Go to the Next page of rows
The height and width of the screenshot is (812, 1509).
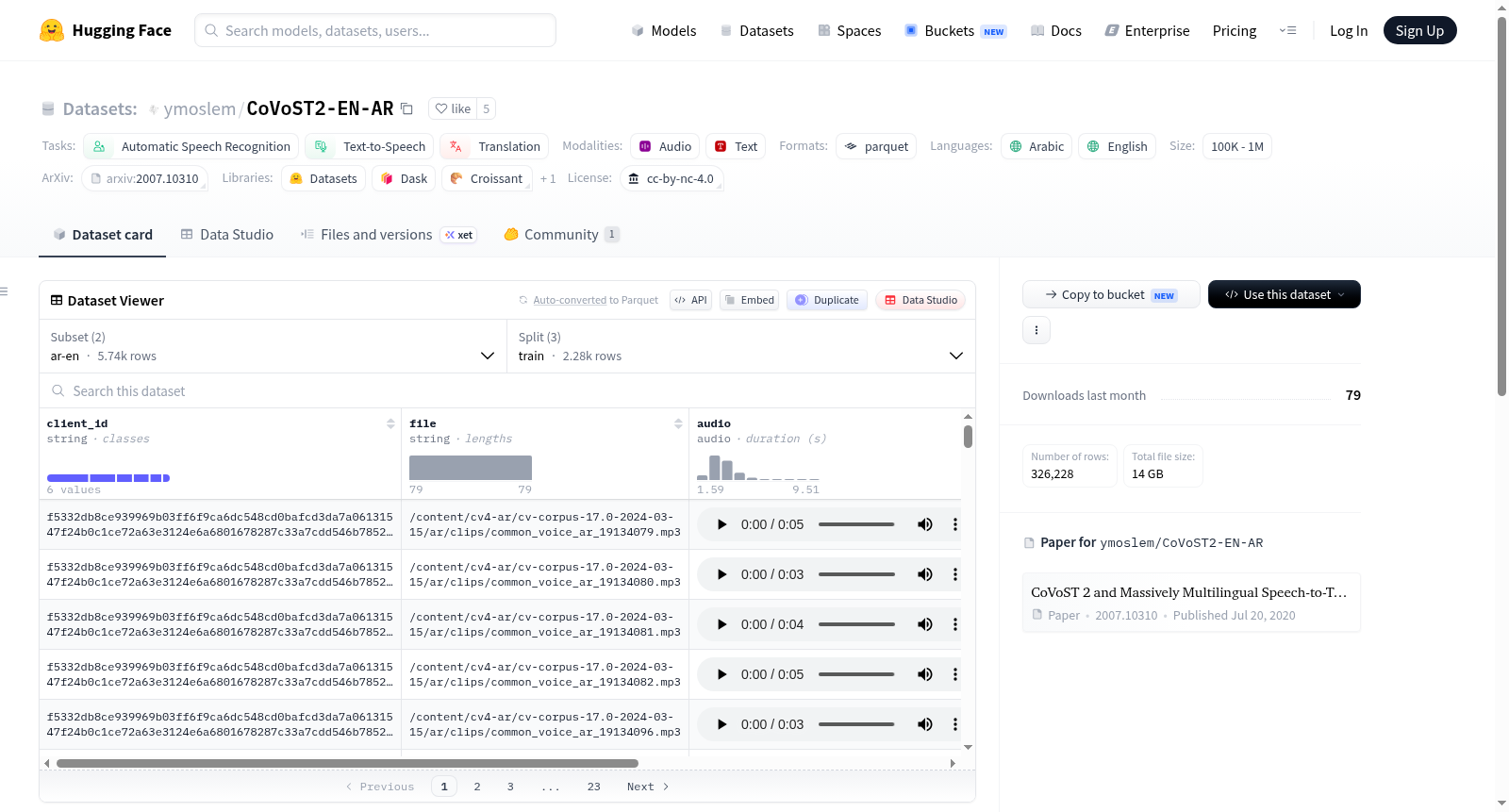[x=648, y=787]
